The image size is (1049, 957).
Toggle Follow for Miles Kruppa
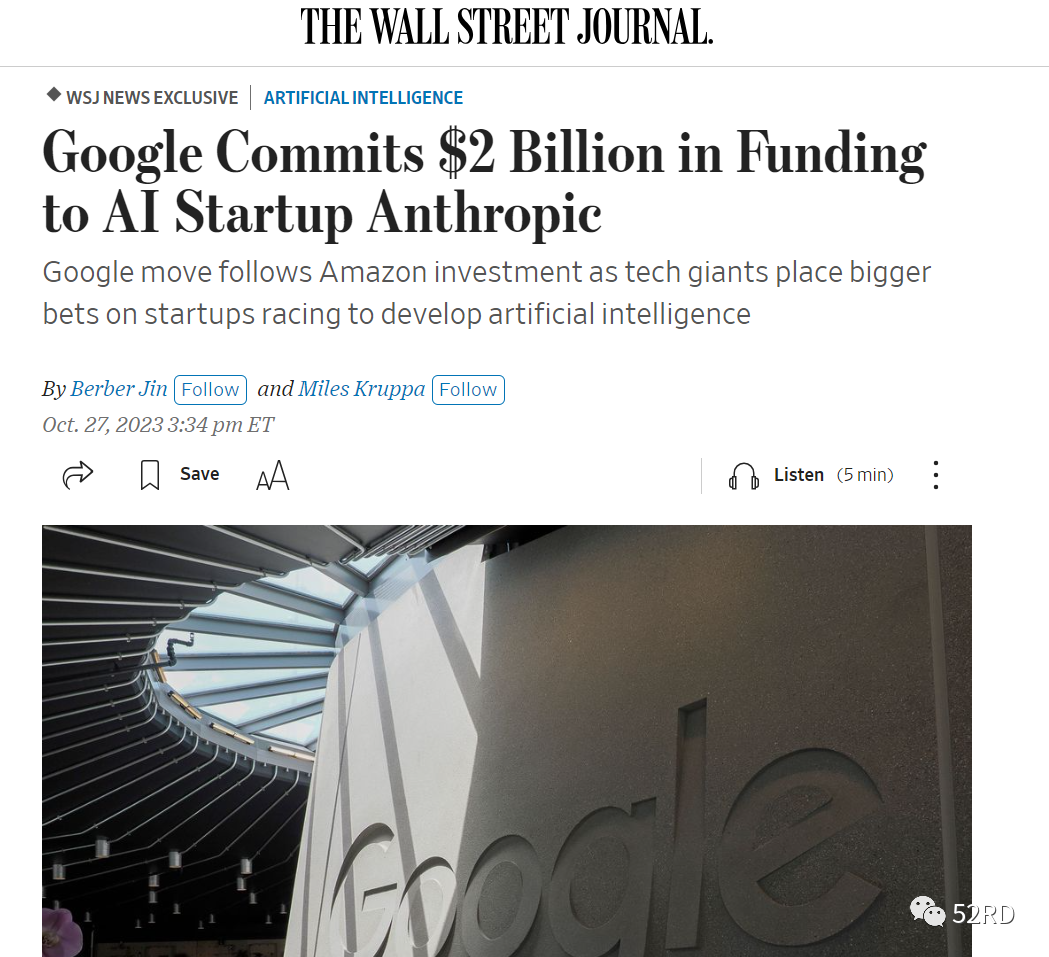[468, 390]
